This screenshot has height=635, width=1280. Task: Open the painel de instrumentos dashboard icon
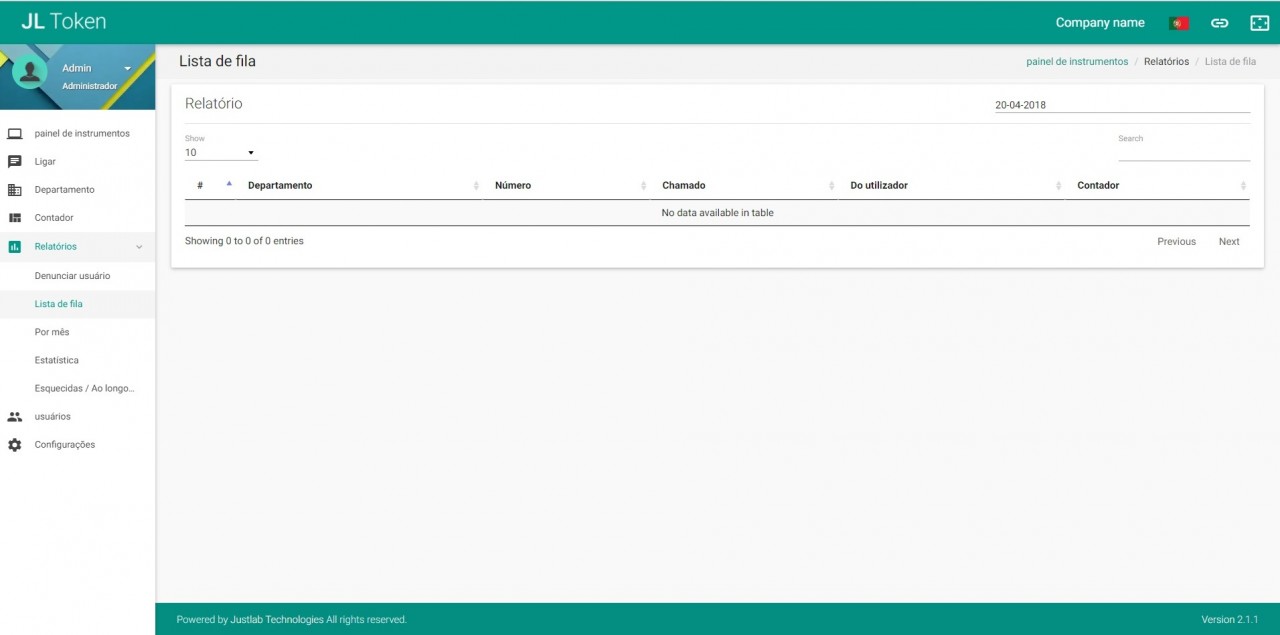tap(14, 133)
